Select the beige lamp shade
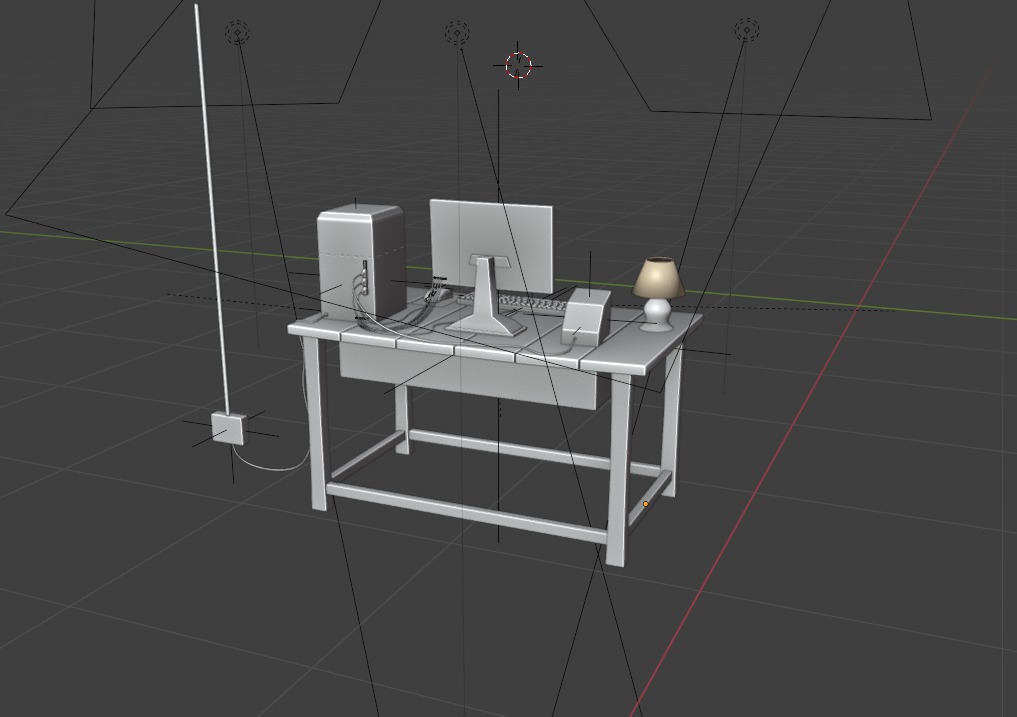The image size is (1017, 717). (x=659, y=278)
